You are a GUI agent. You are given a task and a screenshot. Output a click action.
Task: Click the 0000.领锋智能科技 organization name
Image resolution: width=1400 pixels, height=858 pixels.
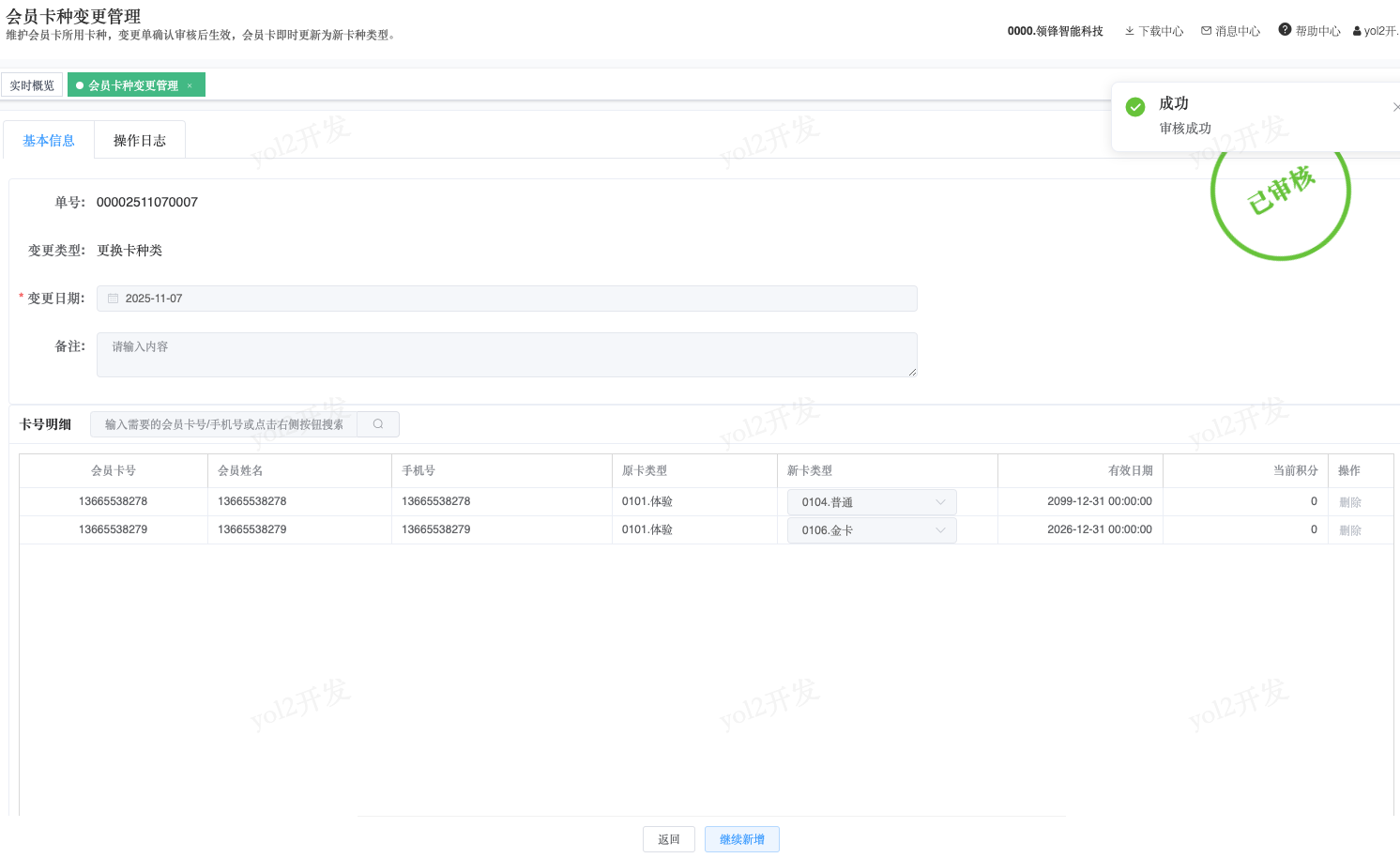[x=1056, y=31]
